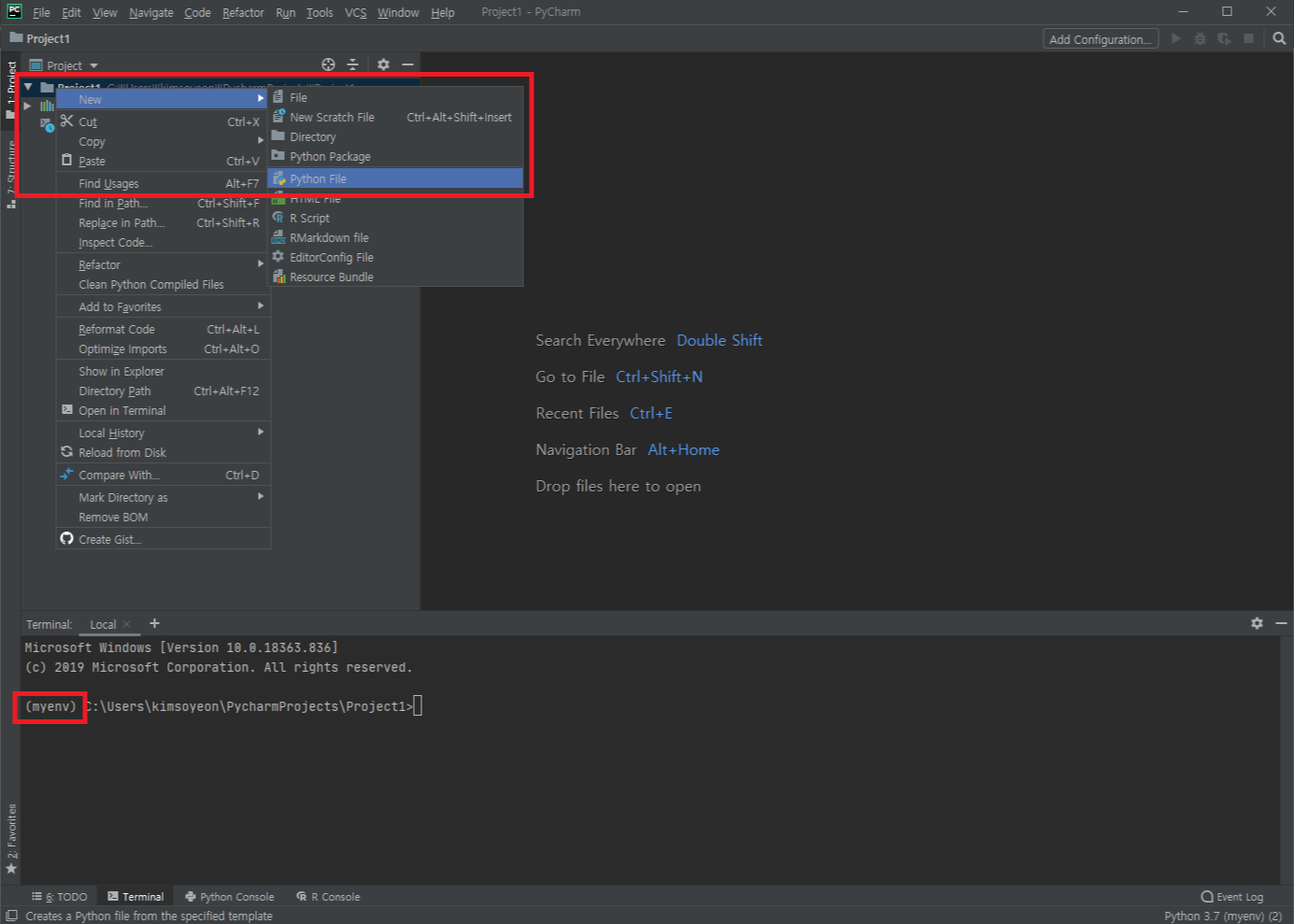Viewport: 1294px width, 924px height.
Task: Click the Search Everywhere magnifier icon
Action: click(x=1279, y=38)
